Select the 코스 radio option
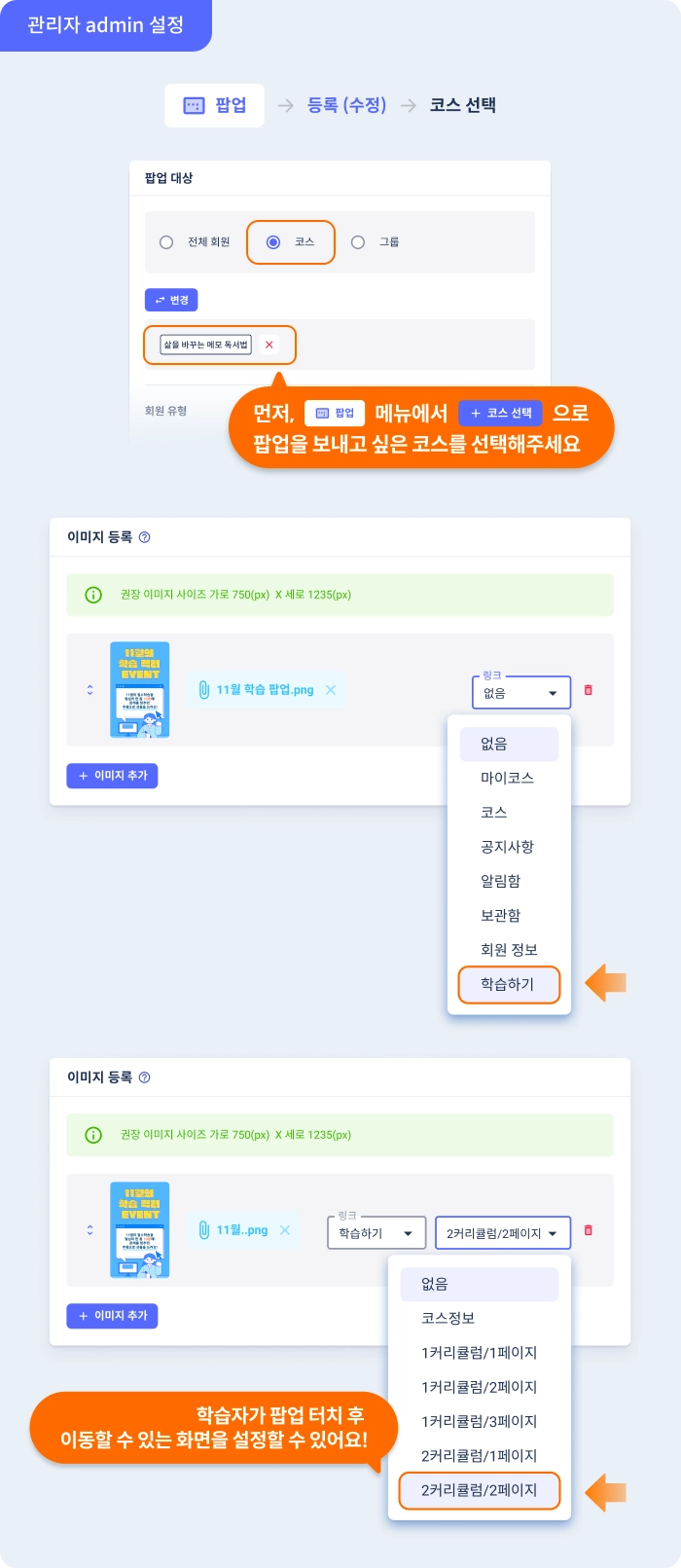This screenshot has width=681, height=1568. 273,242
